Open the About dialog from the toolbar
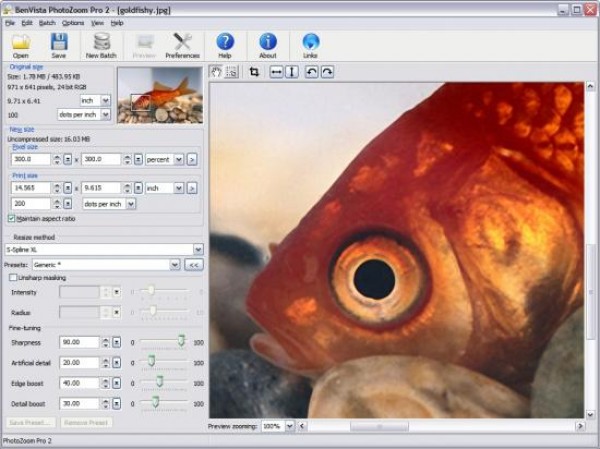The height and width of the screenshot is (449, 600). click(x=268, y=42)
